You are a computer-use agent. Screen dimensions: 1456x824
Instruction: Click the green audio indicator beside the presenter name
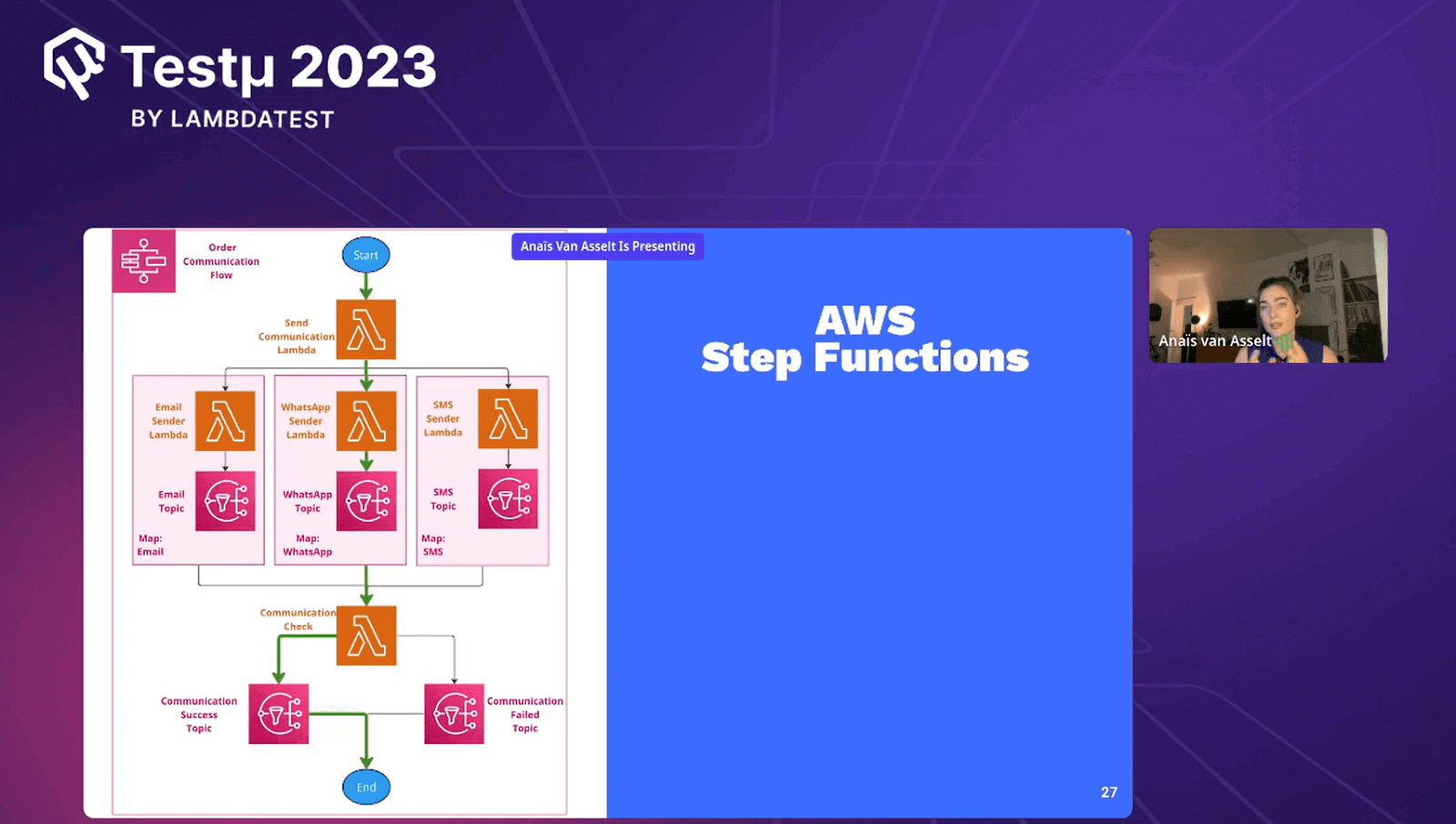pyautogui.click(x=1284, y=342)
